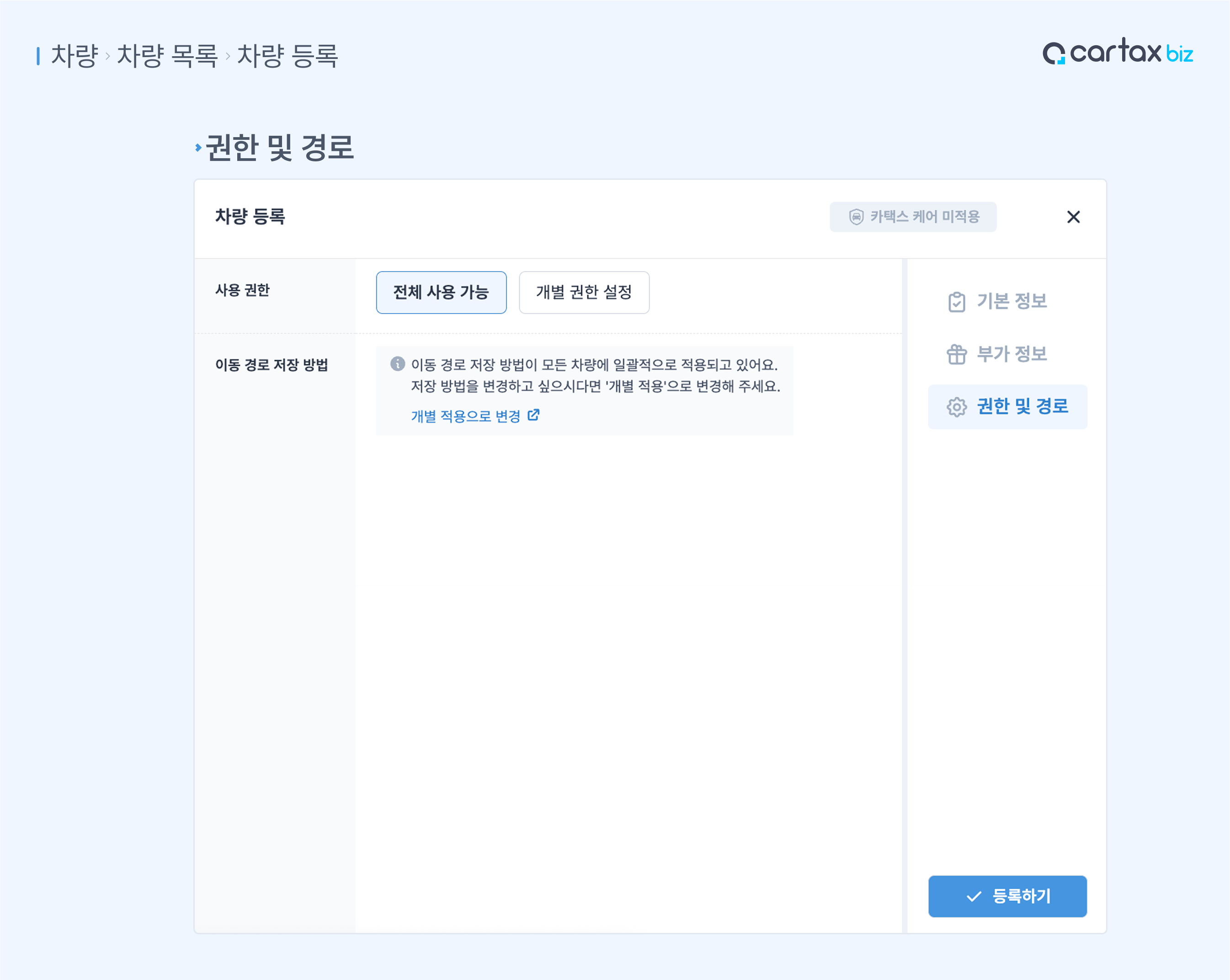Screen dimensions: 1230x980
Task: Navigate to 차량 breadcrumb
Action: click(74, 56)
